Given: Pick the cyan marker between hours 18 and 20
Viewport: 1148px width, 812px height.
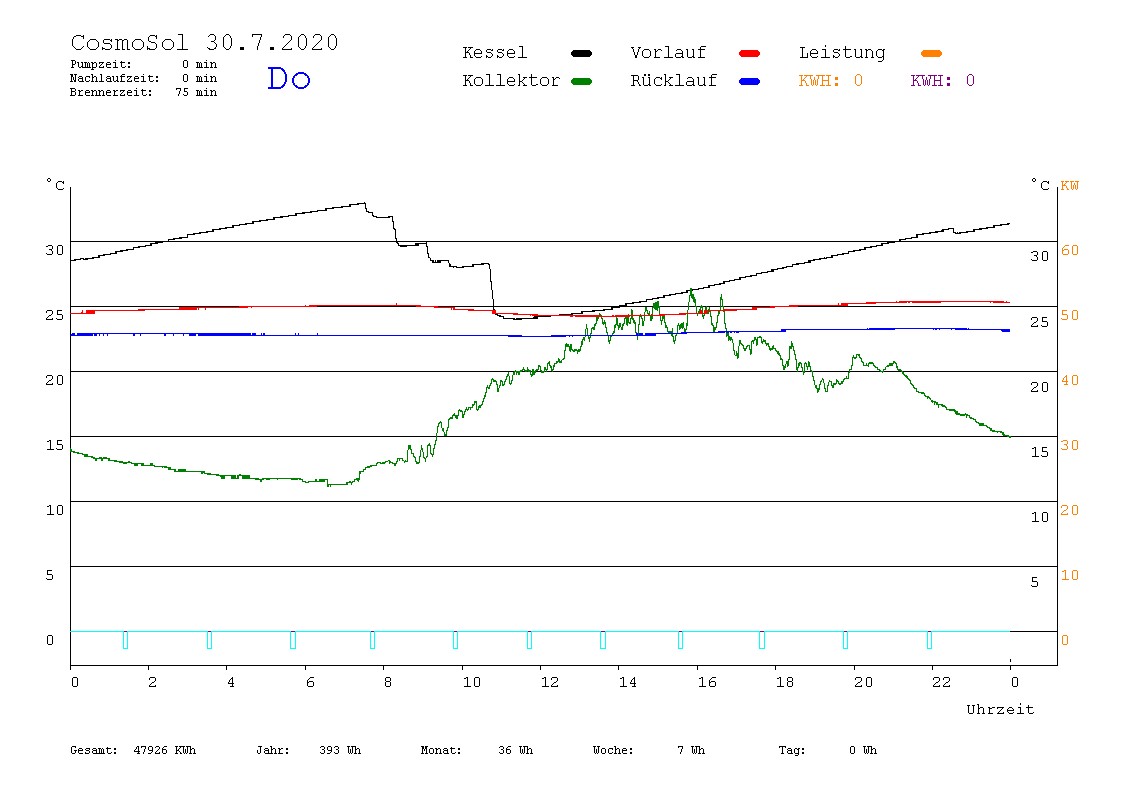Looking at the screenshot, I should 846,640.
